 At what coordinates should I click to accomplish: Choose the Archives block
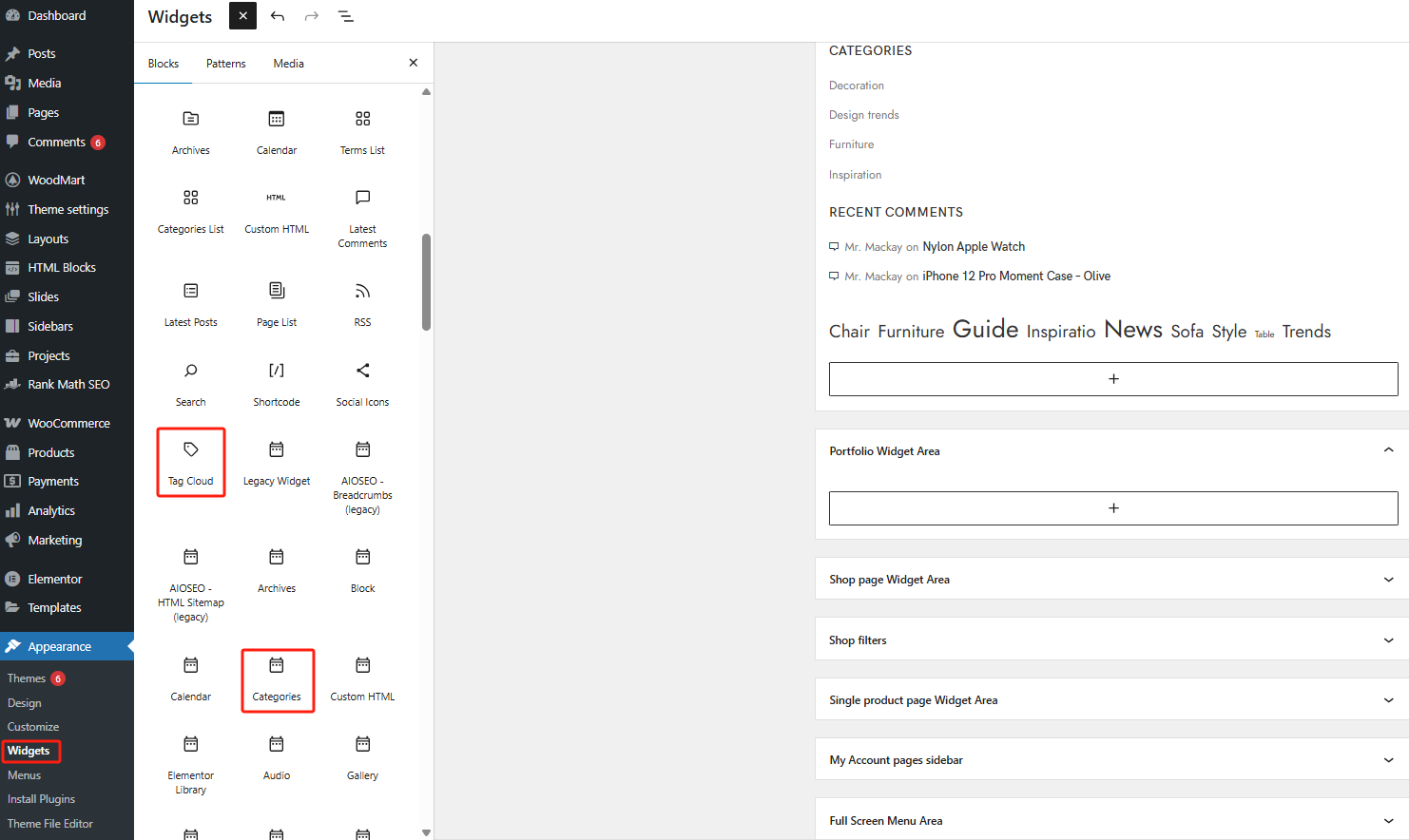pyautogui.click(x=190, y=133)
